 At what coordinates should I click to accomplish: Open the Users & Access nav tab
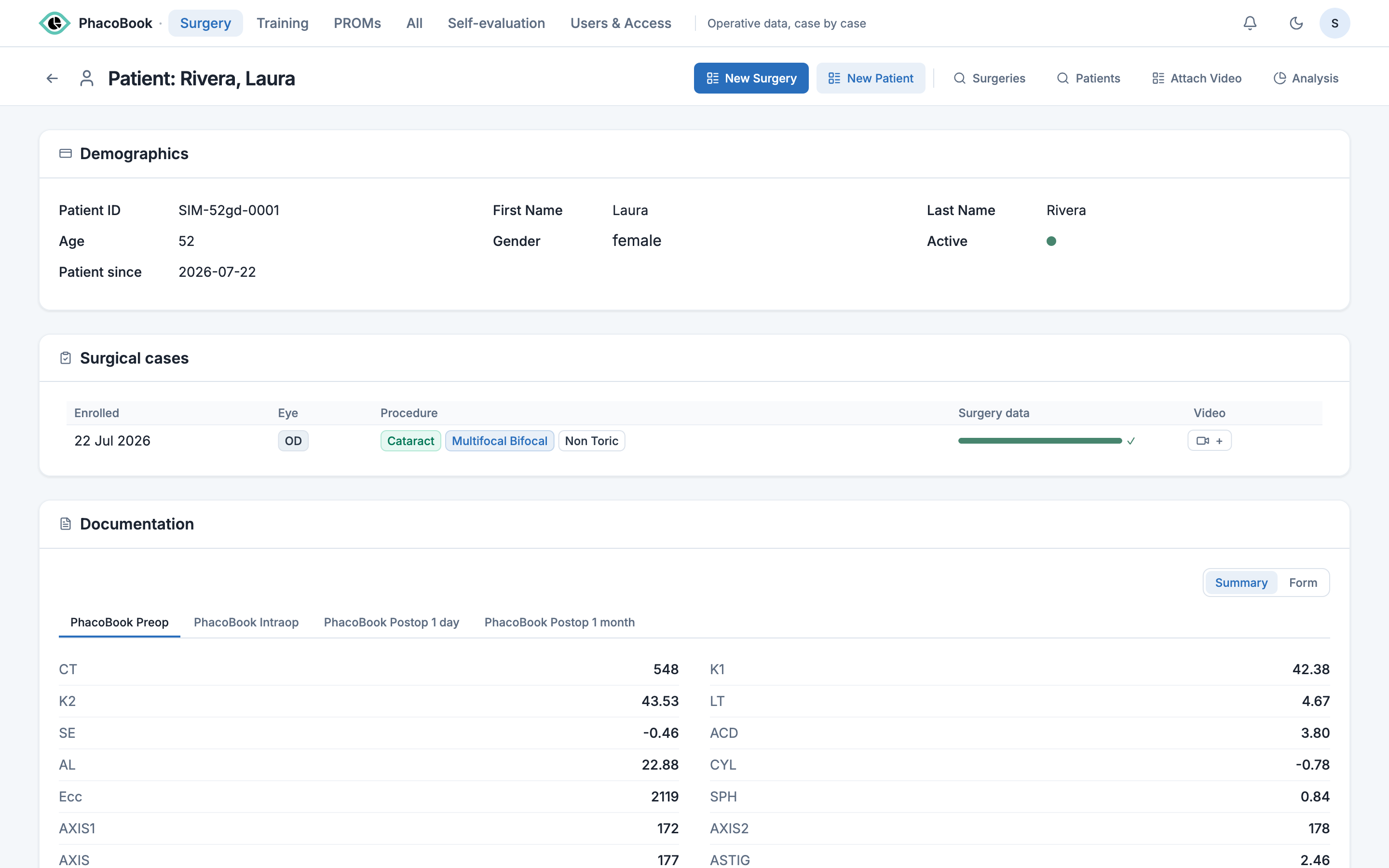[620, 23]
